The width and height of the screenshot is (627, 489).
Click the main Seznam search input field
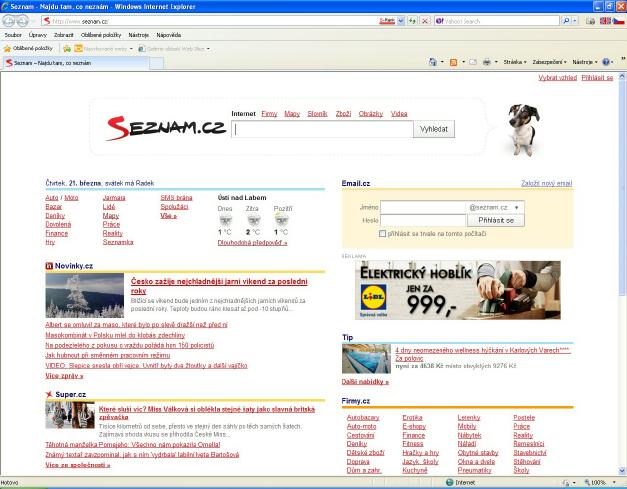point(322,129)
